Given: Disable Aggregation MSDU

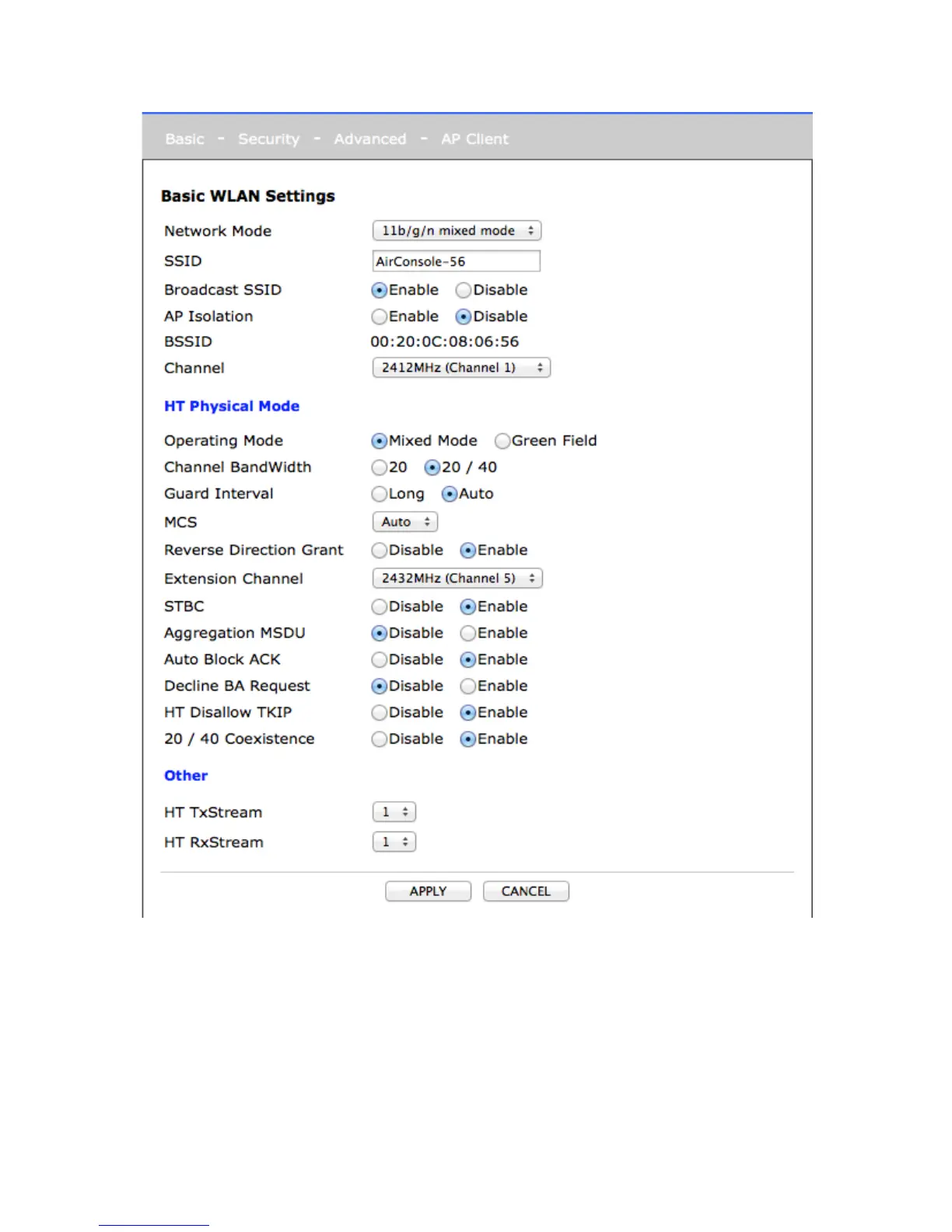Looking at the screenshot, I should tap(379, 633).
